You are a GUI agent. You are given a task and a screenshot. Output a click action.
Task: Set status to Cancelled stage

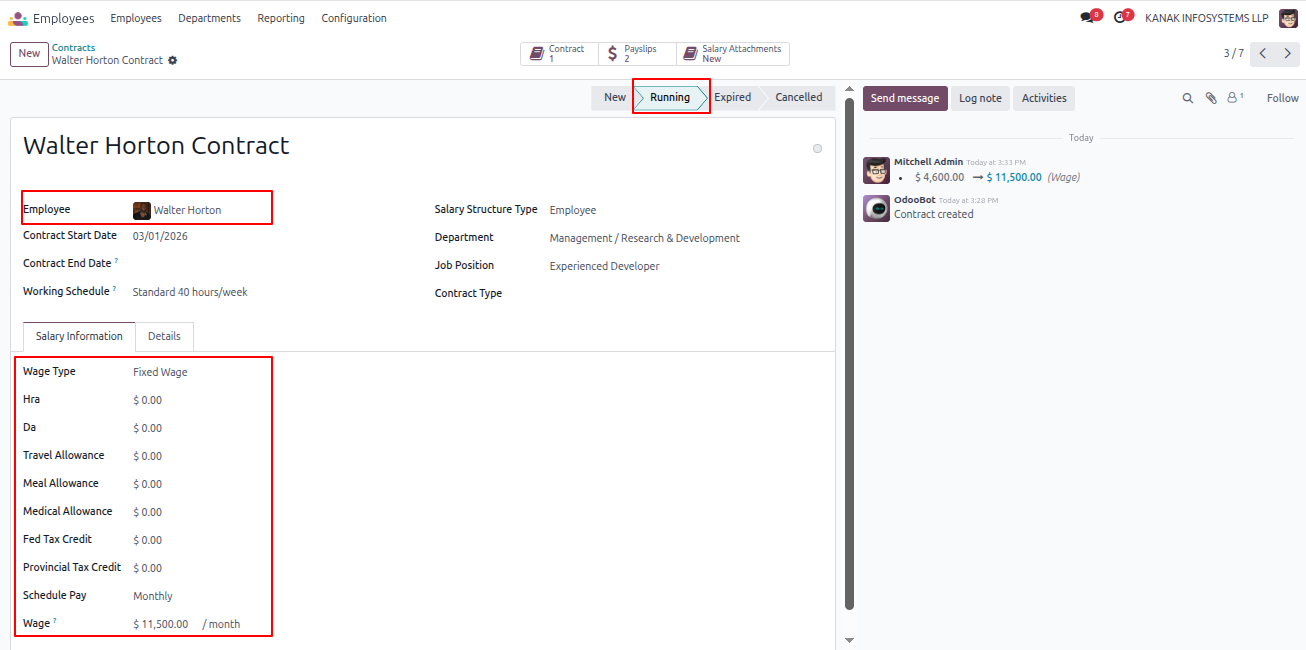(x=798, y=98)
